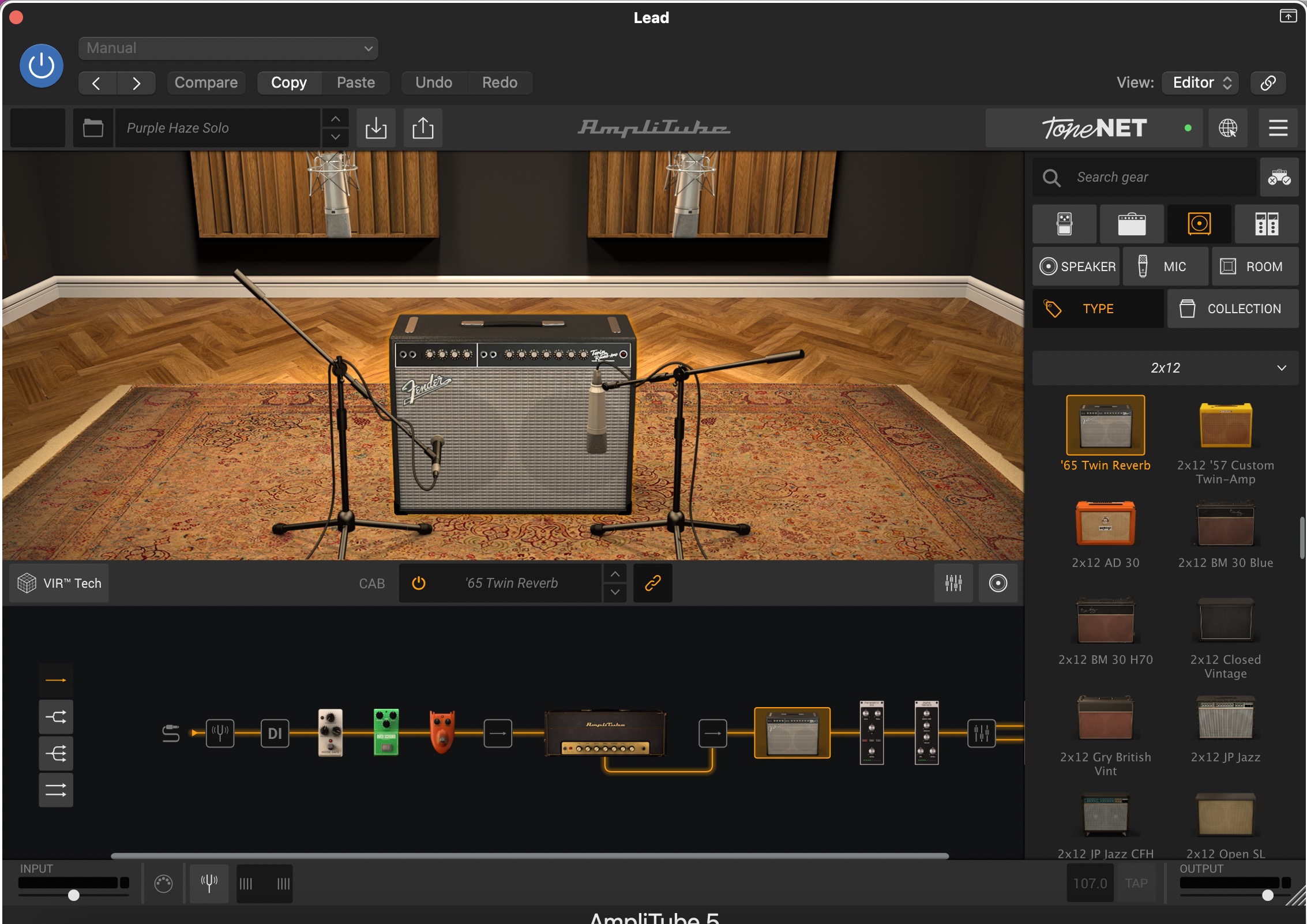Toggle the plugin power bypass button
The image size is (1307, 924).
(x=42, y=66)
